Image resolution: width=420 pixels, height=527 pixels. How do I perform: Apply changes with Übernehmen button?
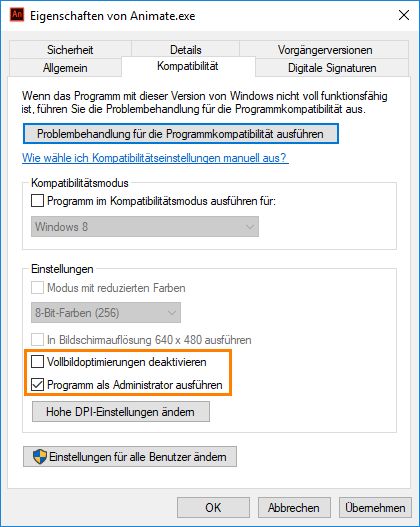click(x=375, y=508)
